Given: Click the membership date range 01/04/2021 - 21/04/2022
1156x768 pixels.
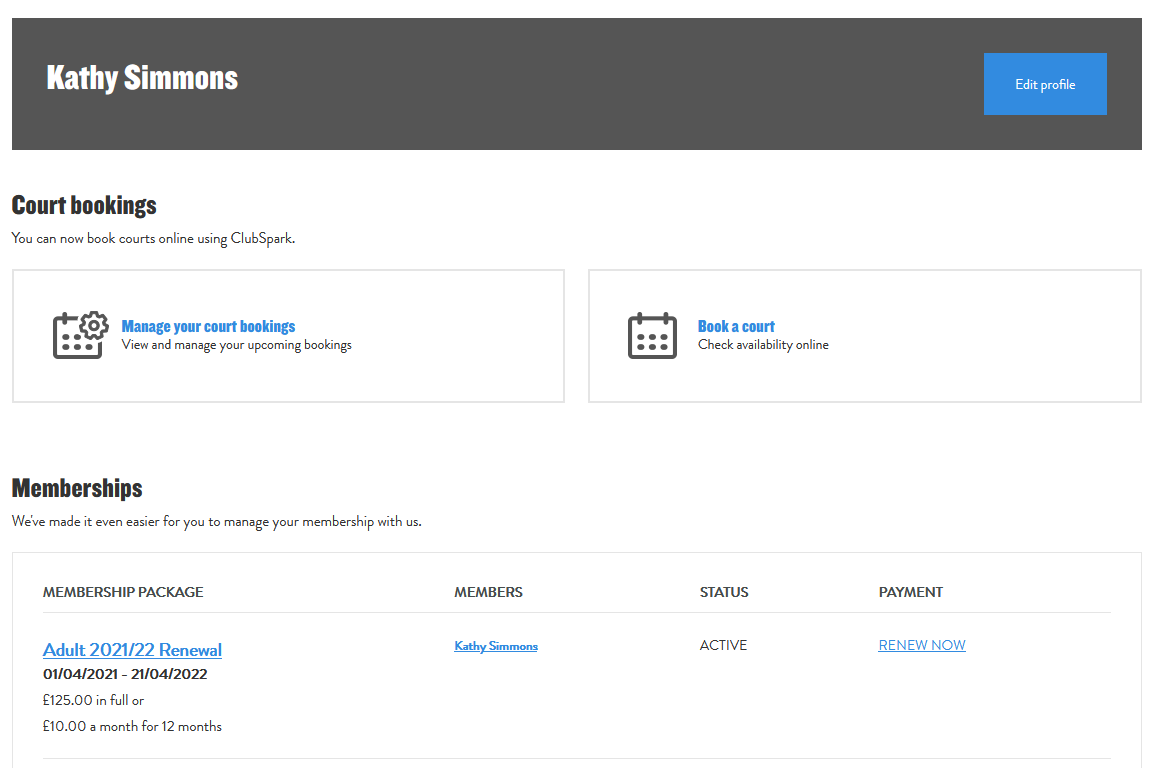Looking at the screenshot, I should tap(125, 674).
